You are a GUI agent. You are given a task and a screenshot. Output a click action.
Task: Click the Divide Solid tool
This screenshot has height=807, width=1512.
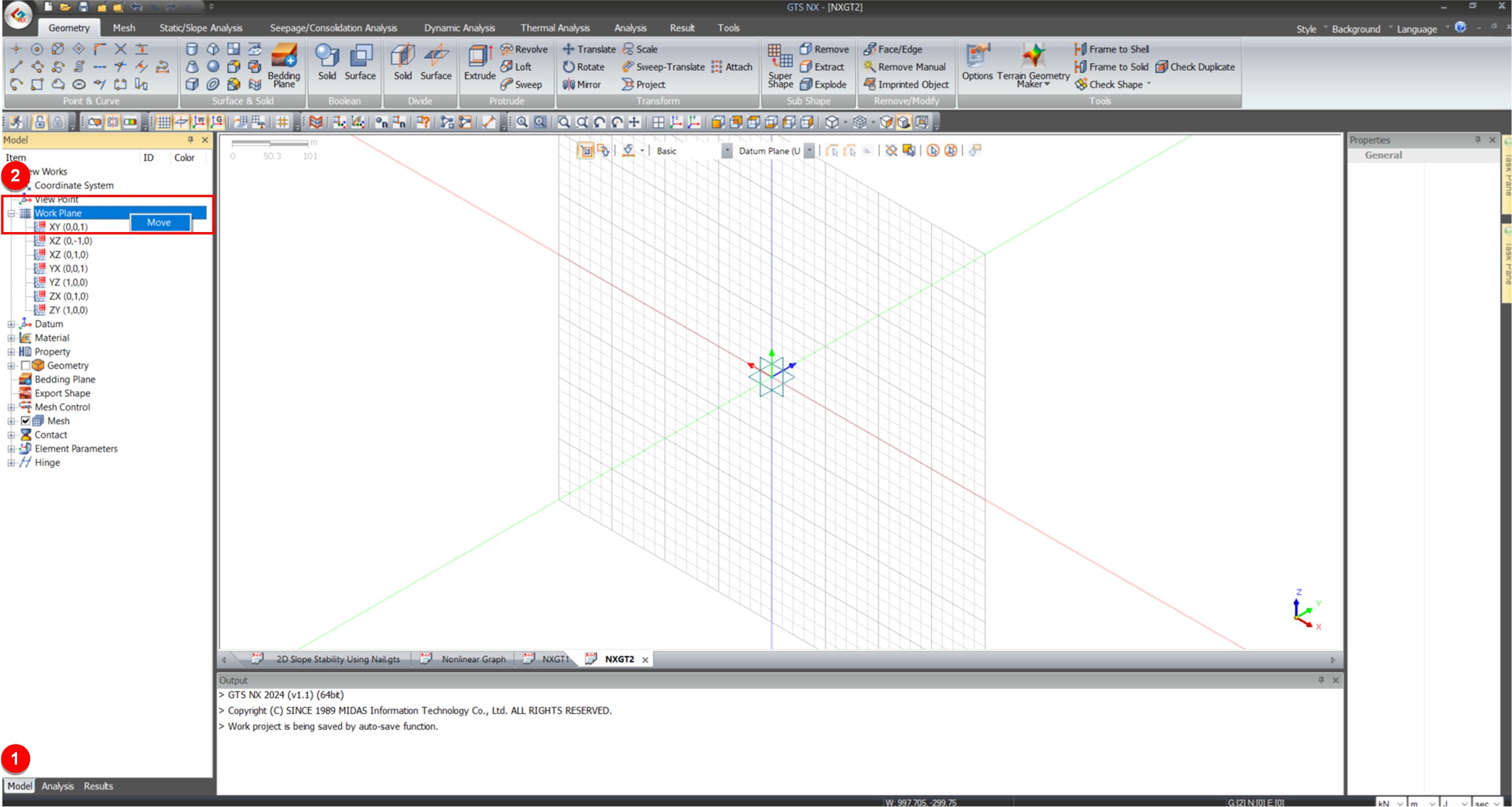click(x=403, y=62)
